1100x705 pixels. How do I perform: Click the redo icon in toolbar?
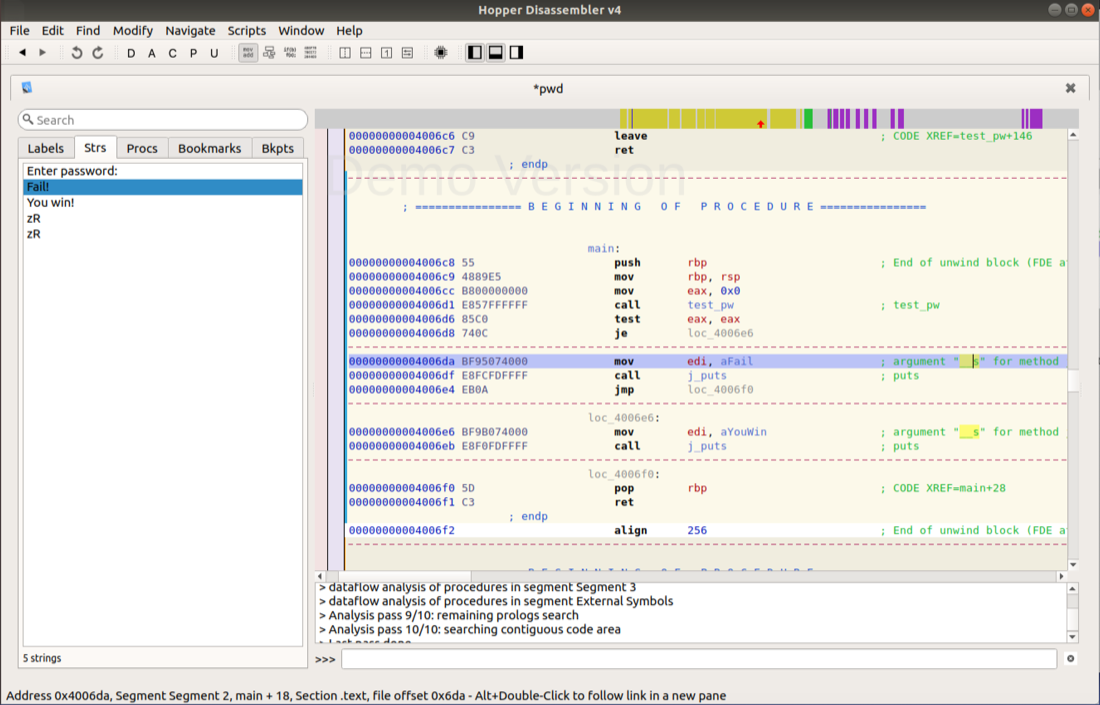[x=98, y=53]
